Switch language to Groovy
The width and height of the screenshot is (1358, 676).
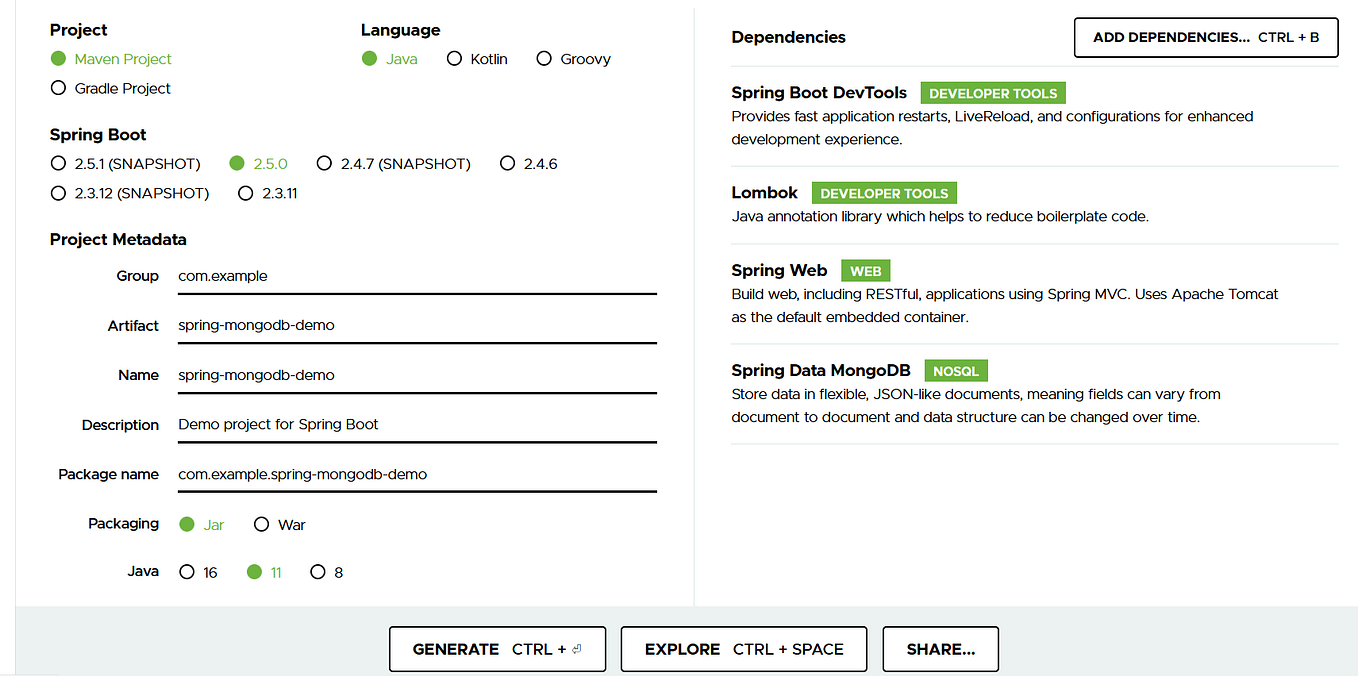(544, 58)
